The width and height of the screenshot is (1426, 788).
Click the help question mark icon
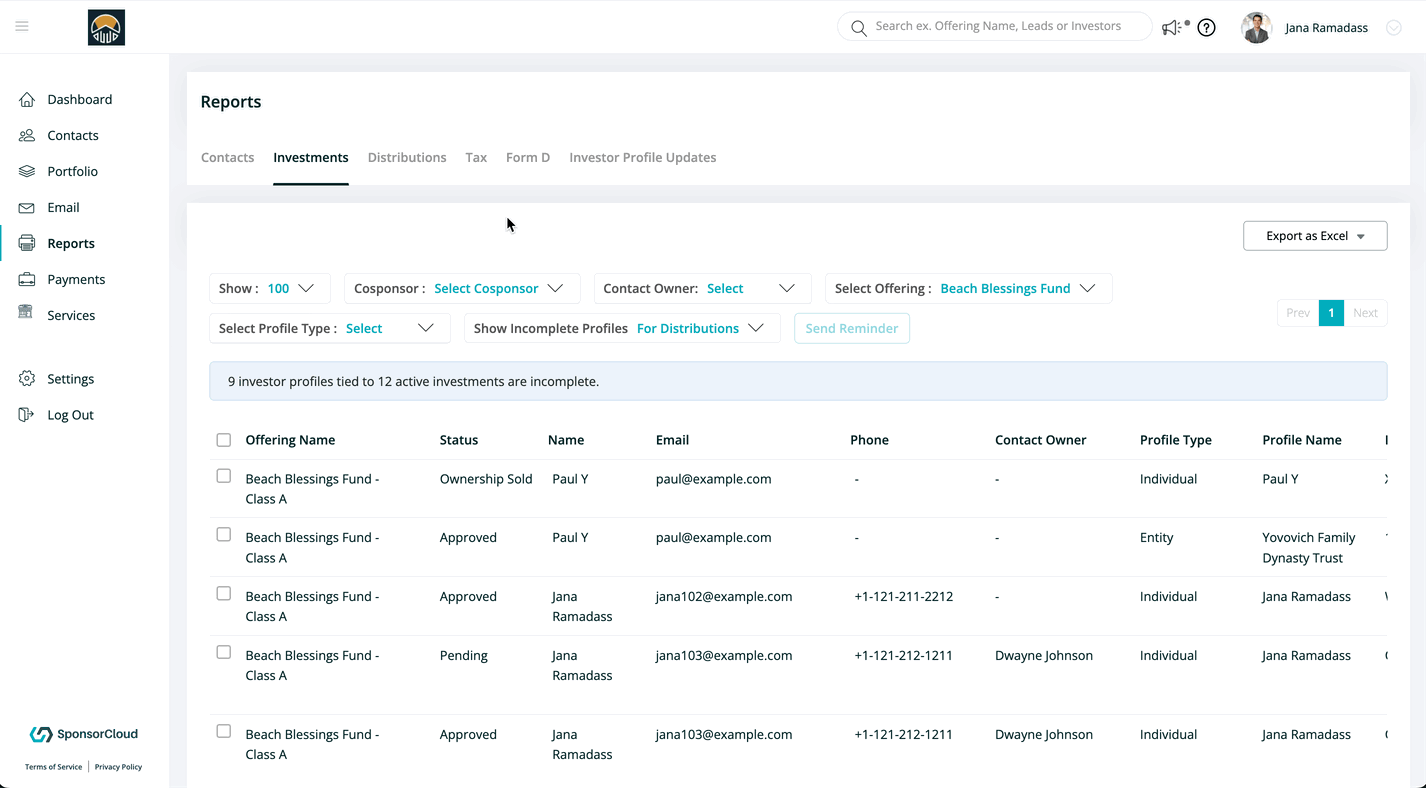click(1206, 28)
